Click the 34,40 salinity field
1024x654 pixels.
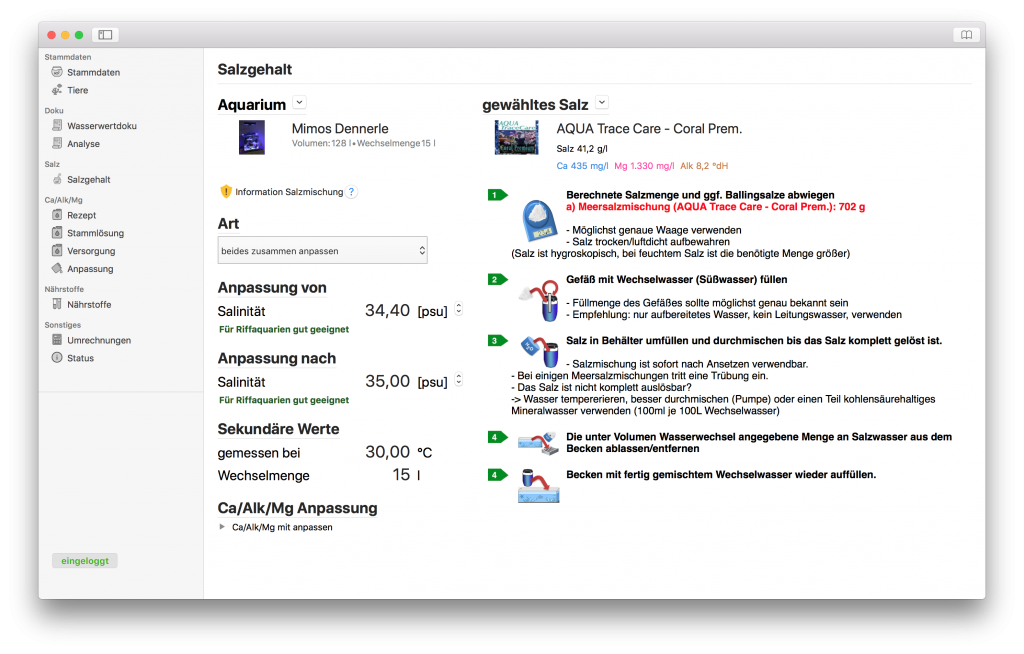(x=387, y=310)
